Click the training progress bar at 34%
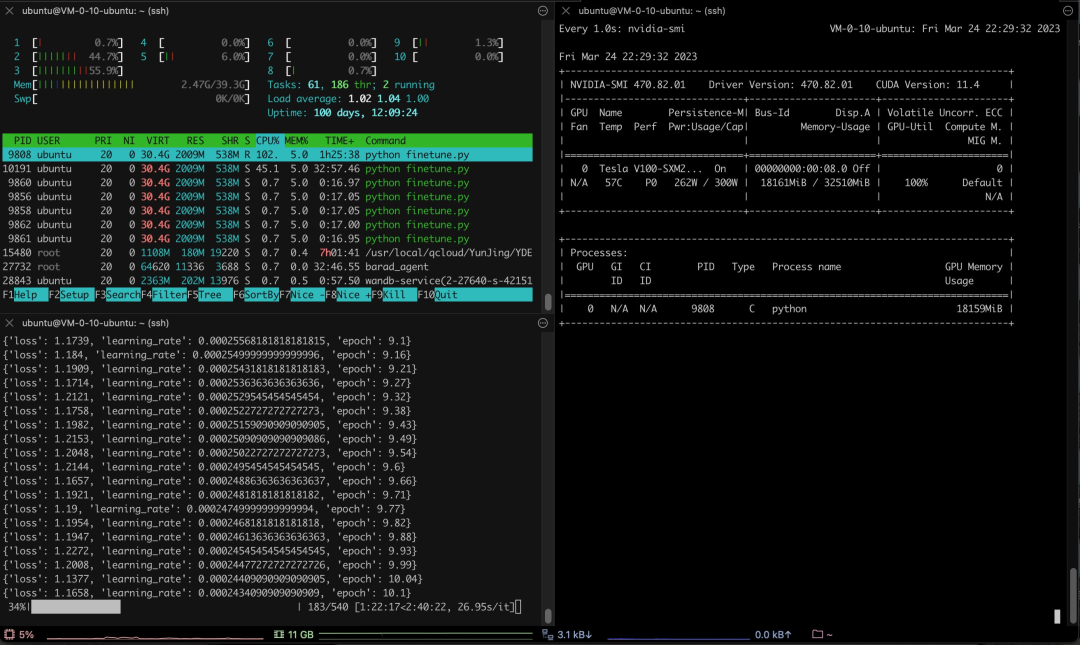This screenshot has height=645, width=1080. point(75,607)
